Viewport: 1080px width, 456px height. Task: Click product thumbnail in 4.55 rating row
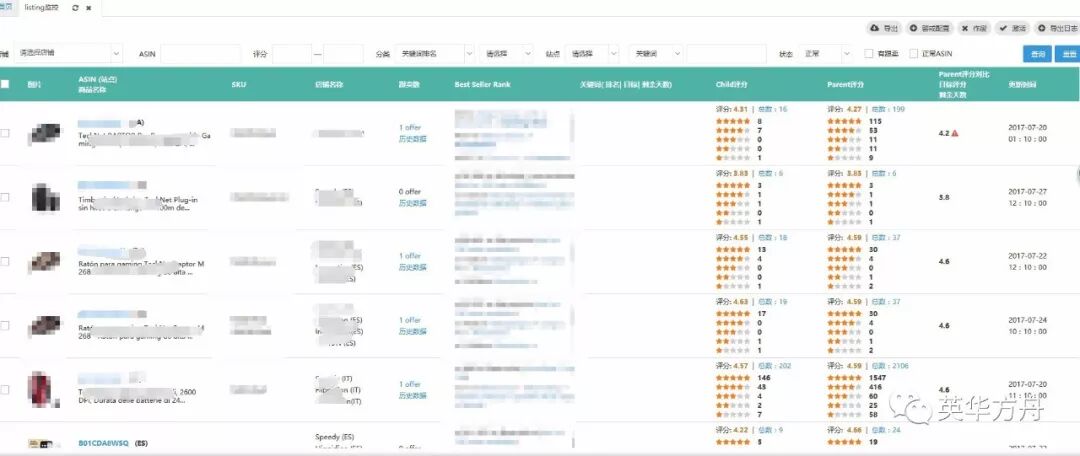(45, 262)
